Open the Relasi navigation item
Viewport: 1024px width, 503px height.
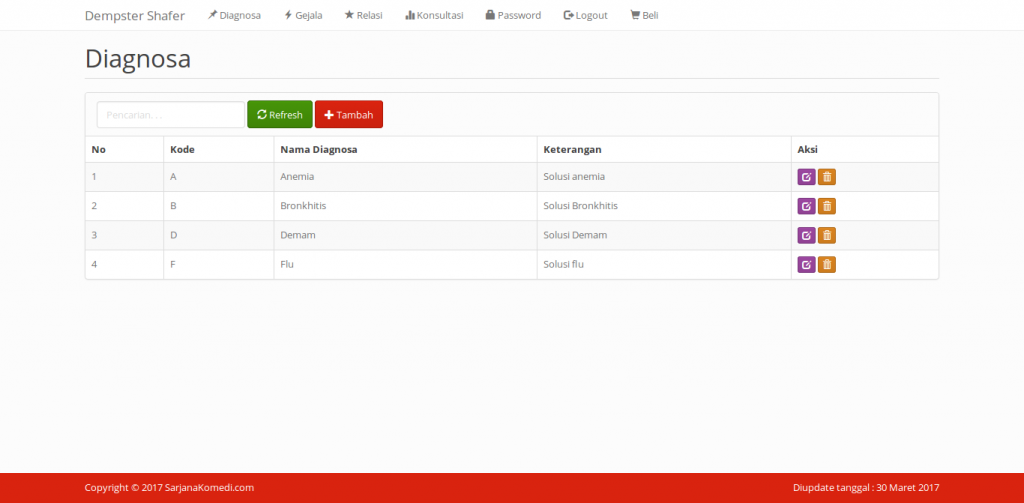[363, 15]
